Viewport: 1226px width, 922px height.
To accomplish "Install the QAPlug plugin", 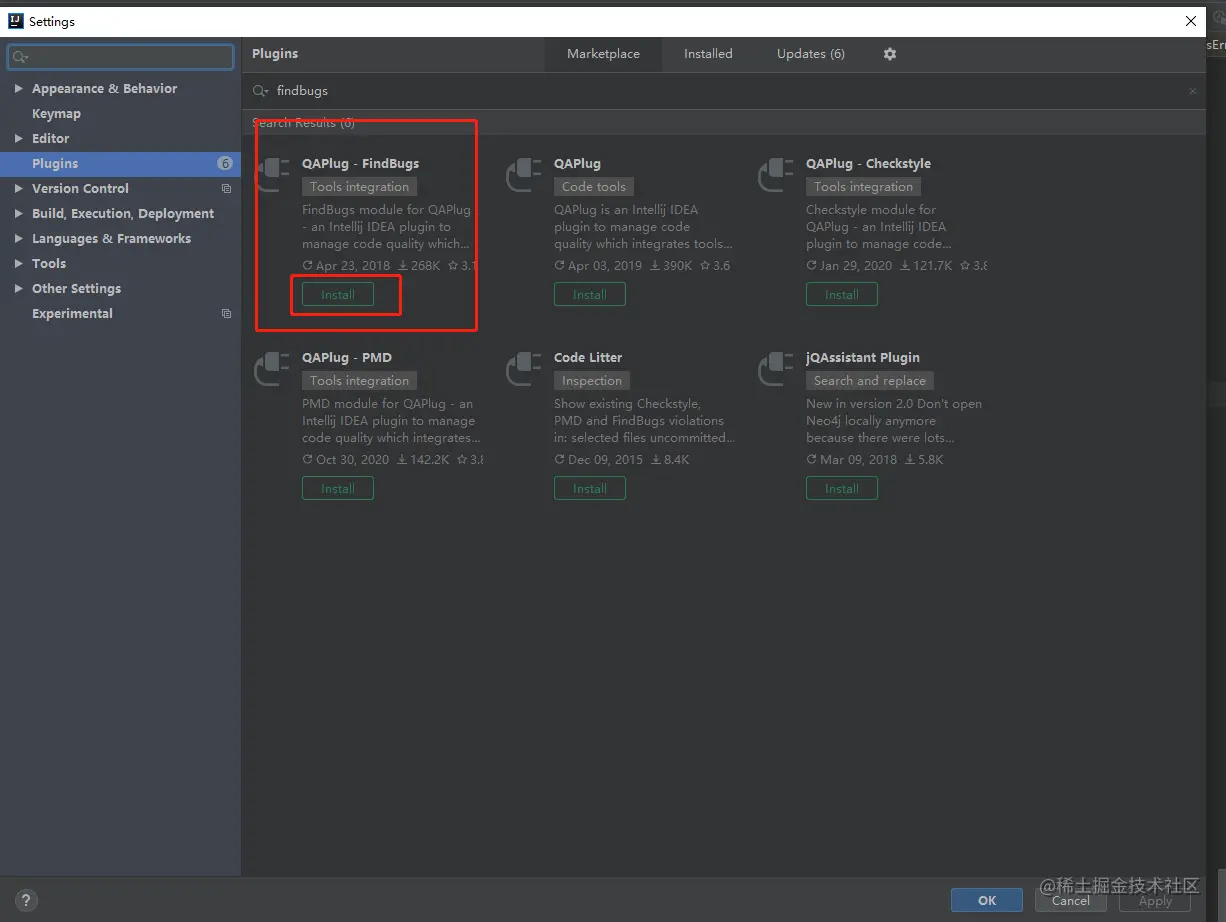I will click(x=590, y=295).
